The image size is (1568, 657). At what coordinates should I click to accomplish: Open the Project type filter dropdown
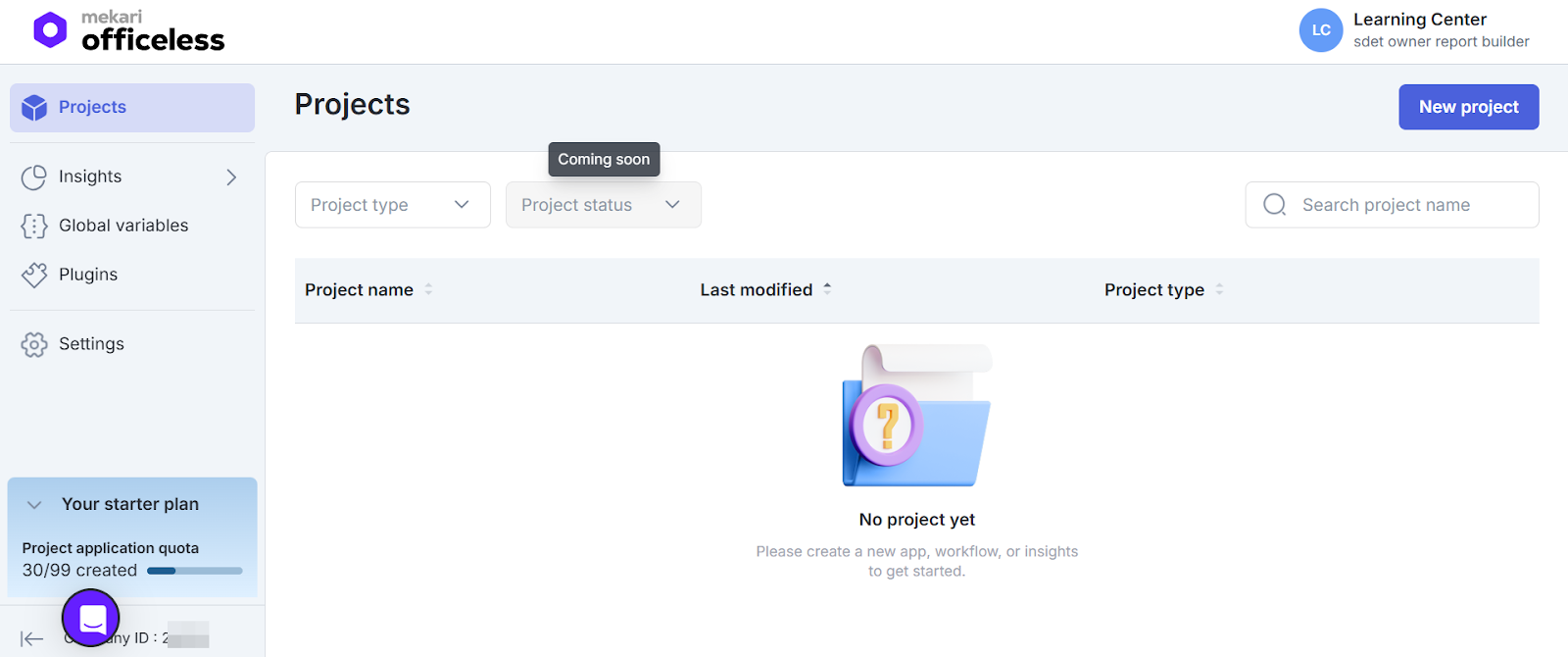point(392,205)
